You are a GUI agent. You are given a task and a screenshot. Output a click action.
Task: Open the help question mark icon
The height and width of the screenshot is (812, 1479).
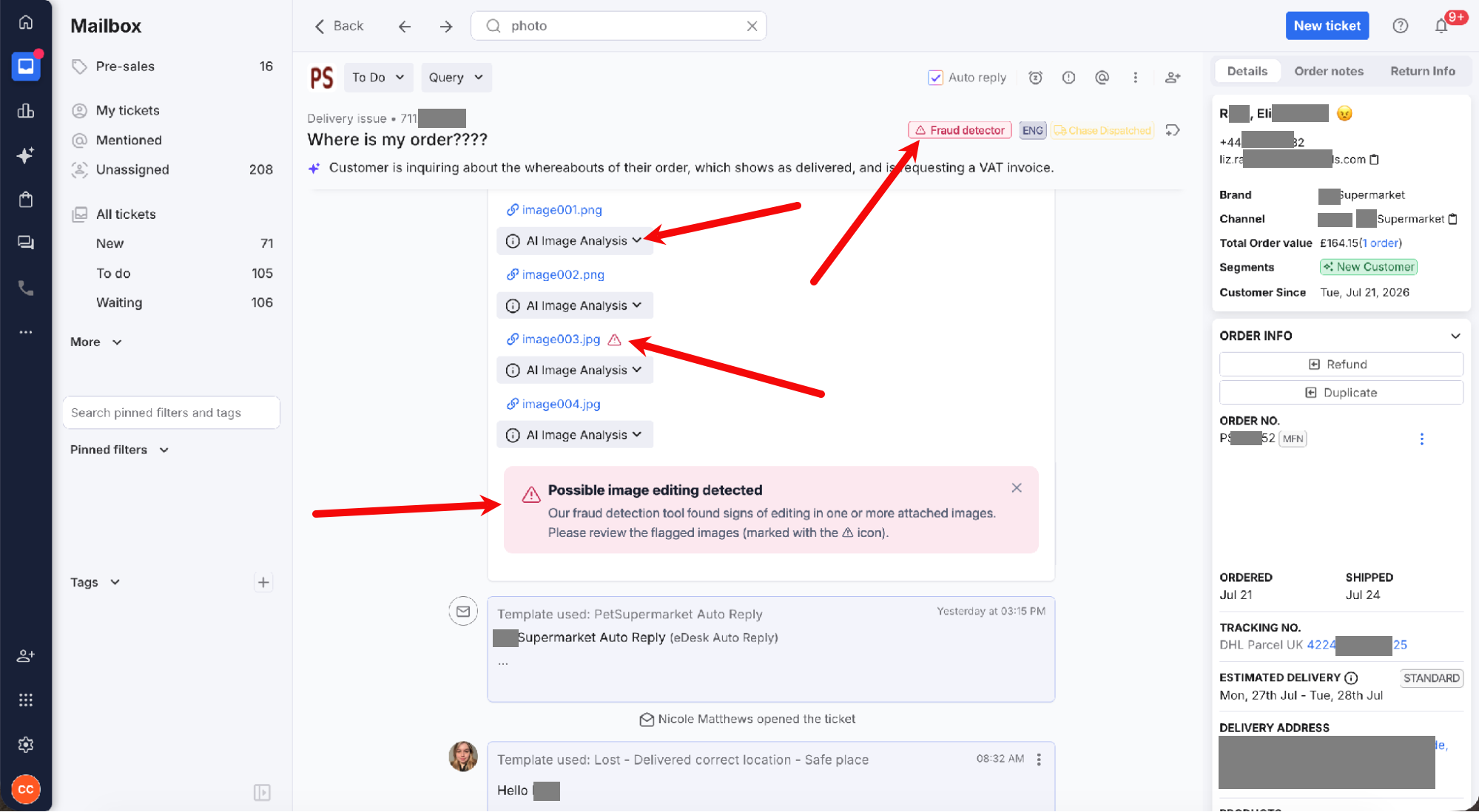point(1400,26)
